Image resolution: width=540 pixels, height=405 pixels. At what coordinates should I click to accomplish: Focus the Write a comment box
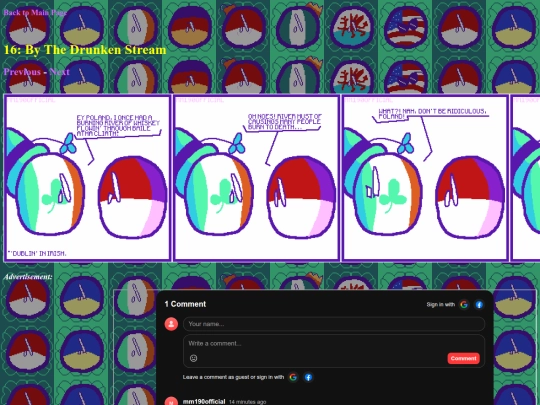[x=334, y=351]
